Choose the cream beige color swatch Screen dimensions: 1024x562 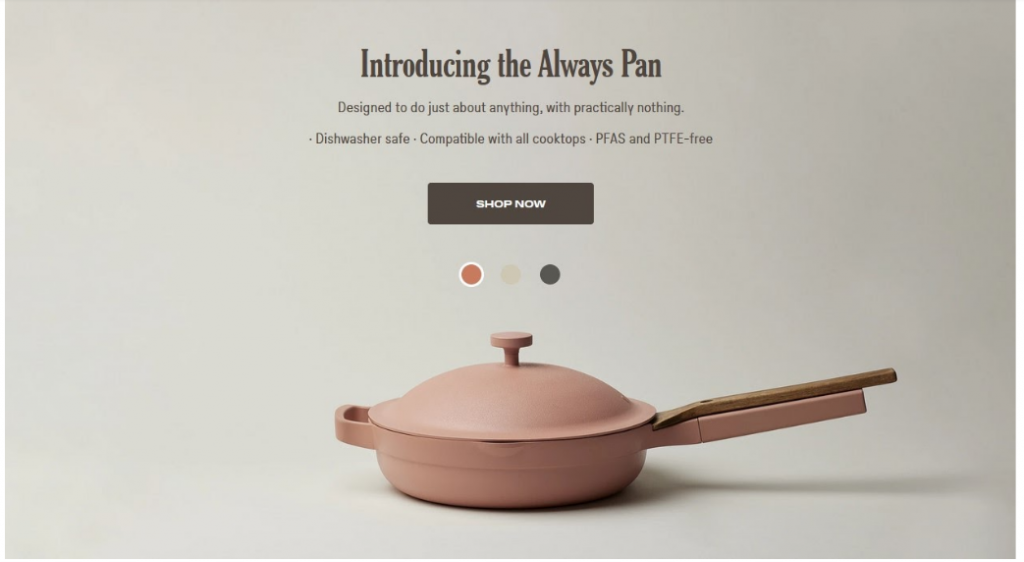(x=511, y=275)
